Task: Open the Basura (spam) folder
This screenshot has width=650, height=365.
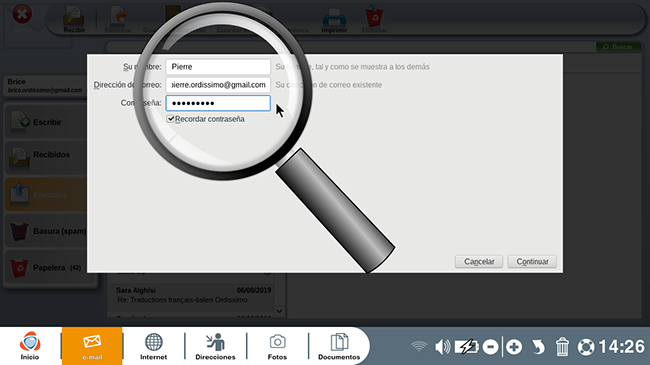Action: click(46, 231)
